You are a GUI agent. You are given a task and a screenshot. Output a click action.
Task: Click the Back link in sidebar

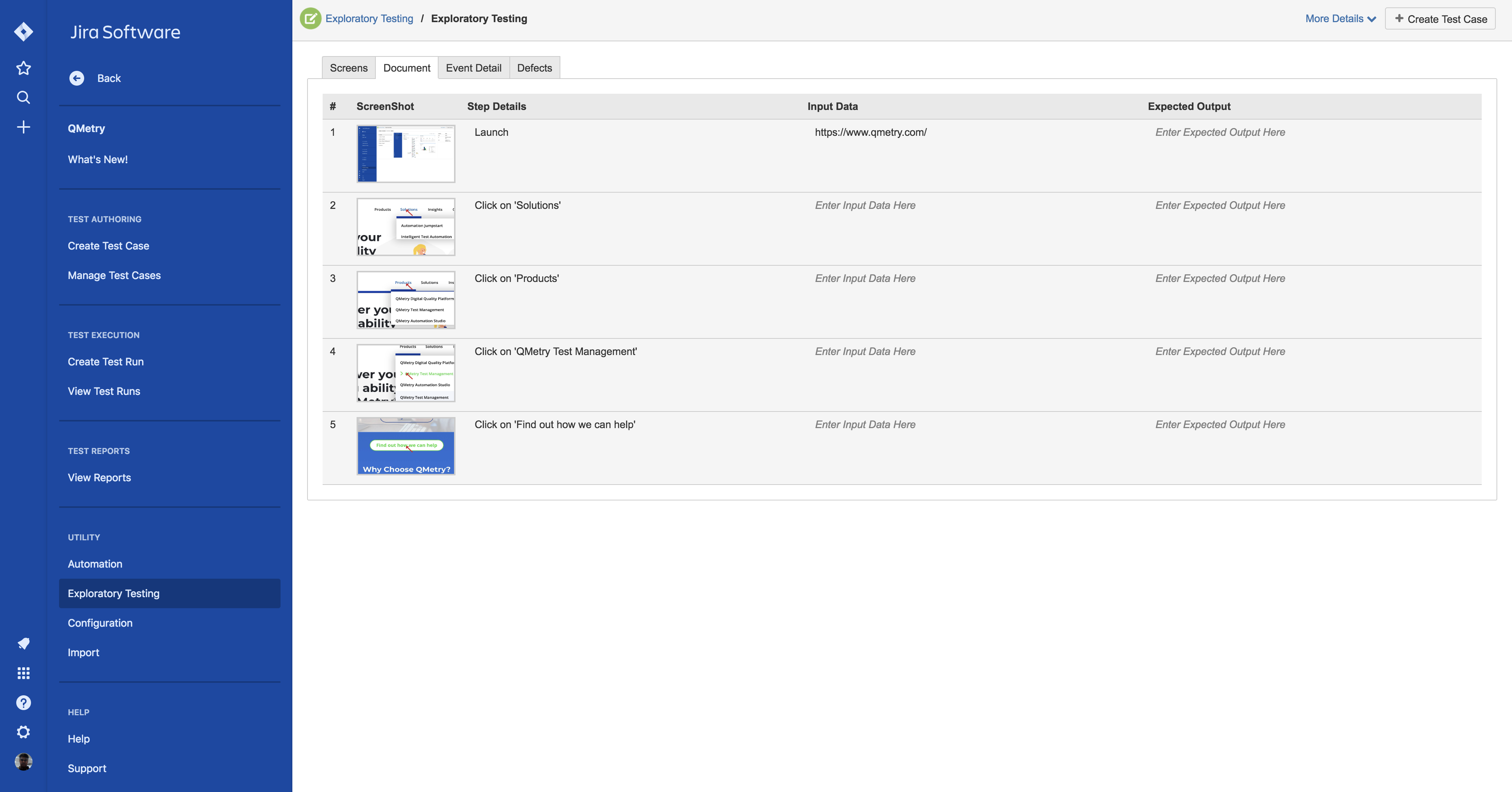tap(109, 78)
